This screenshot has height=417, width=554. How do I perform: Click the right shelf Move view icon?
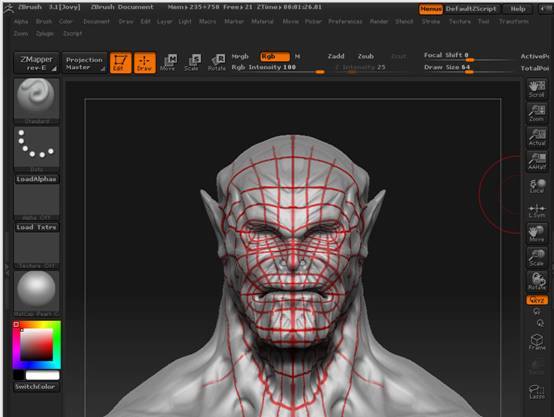(537, 233)
